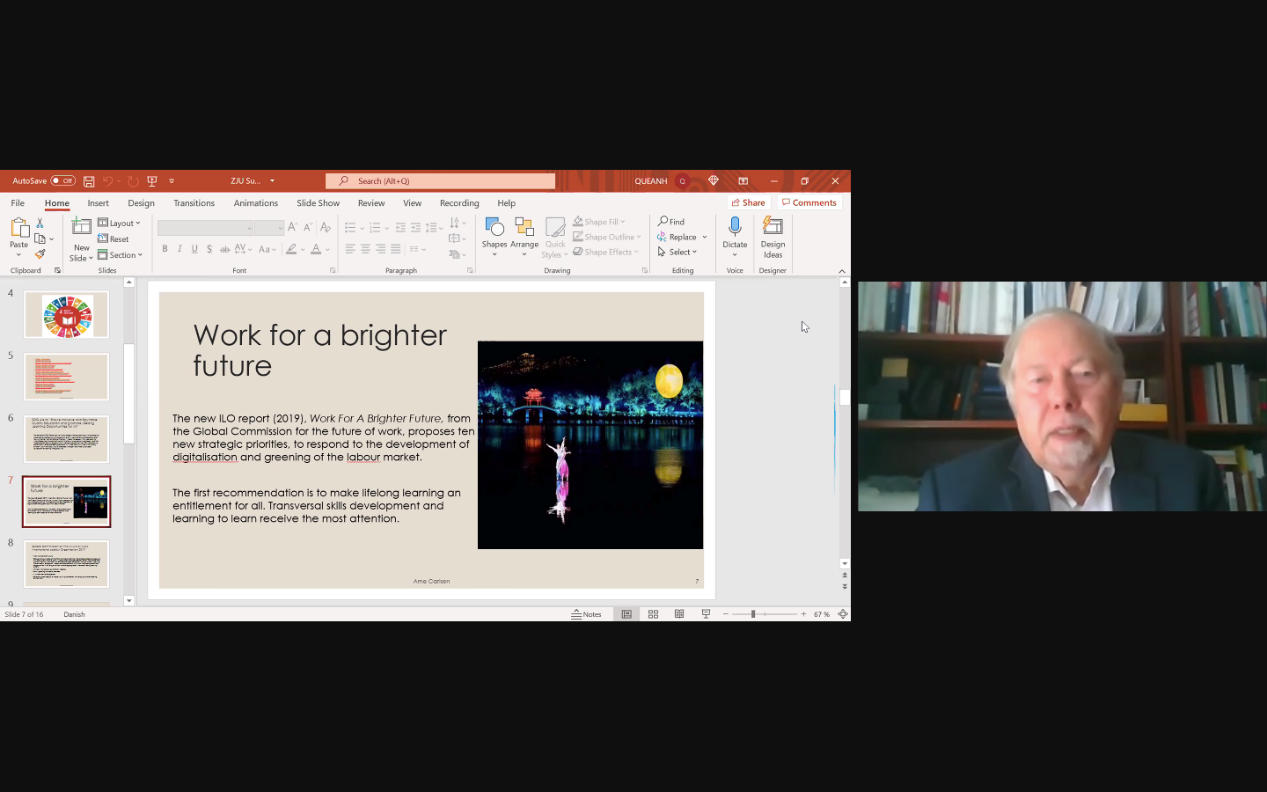Fit slide to current window
This screenshot has height=792, width=1267.
[843, 614]
